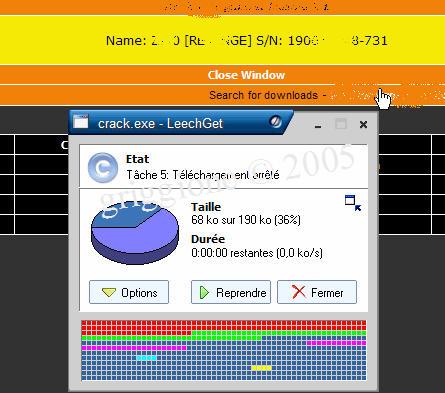Image resolution: width=445 pixels, height=393 pixels.
Task: Click the red X icon on Fermer
Action: click(298, 292)
